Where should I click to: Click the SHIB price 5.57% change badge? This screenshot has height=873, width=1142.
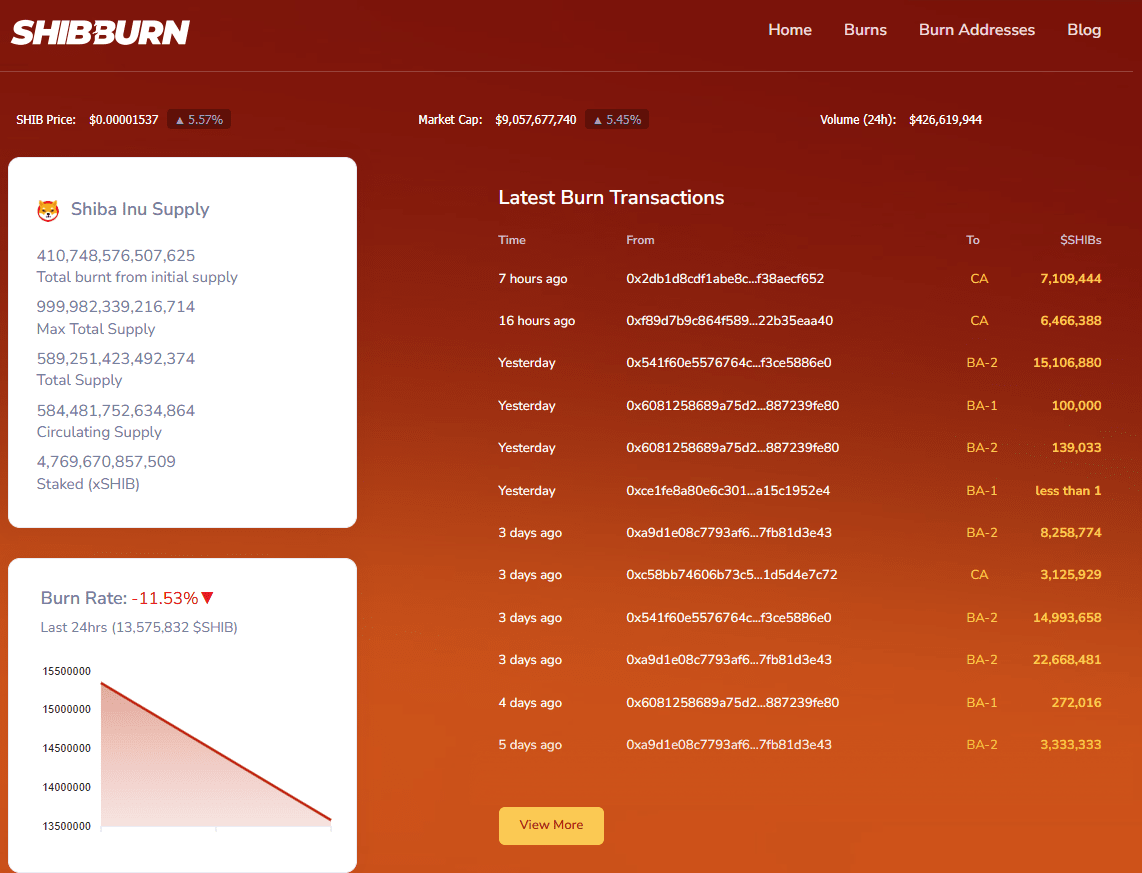[x=199, y=119]
